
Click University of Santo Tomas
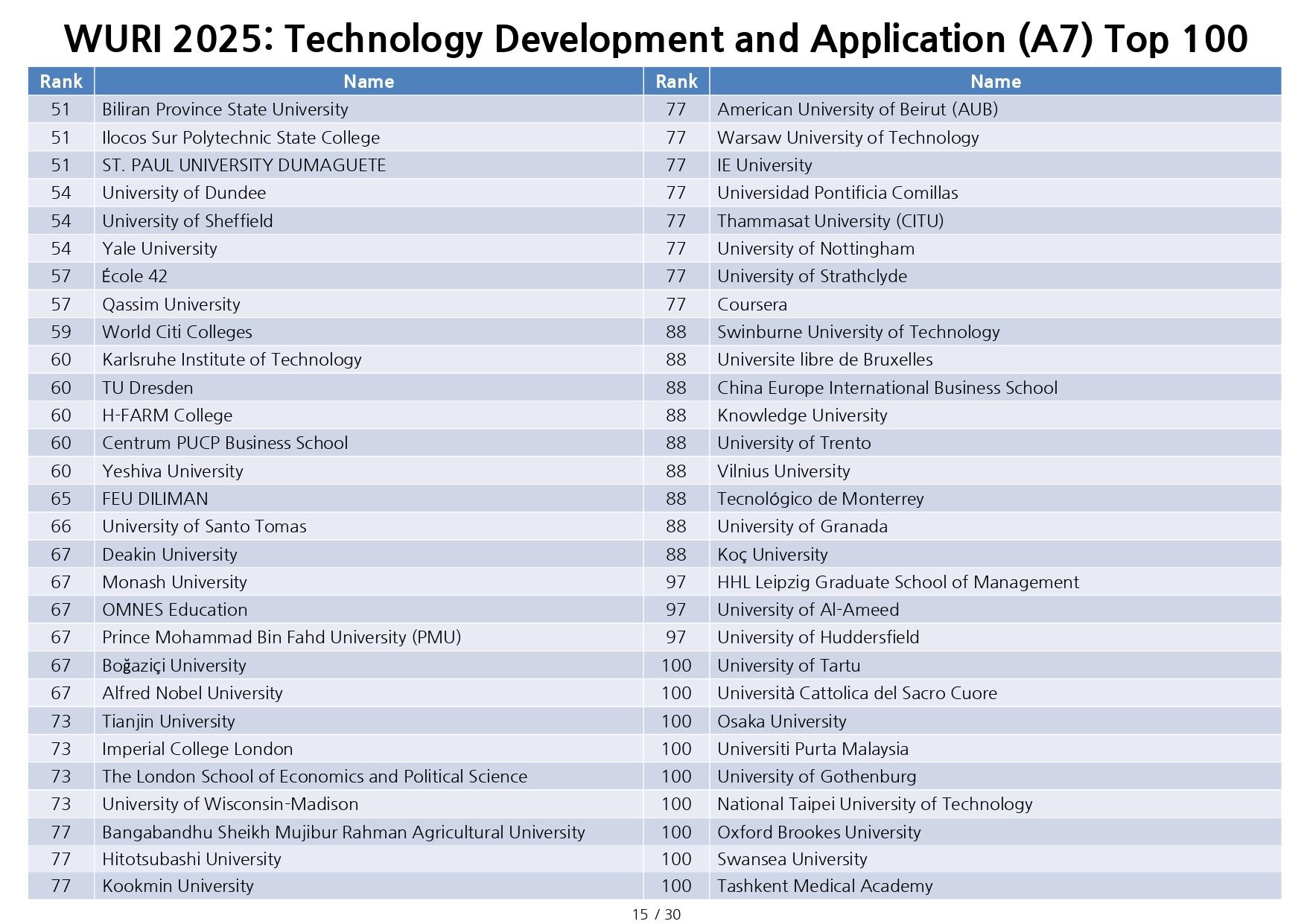pyautogui.click(x=204, y=526)
